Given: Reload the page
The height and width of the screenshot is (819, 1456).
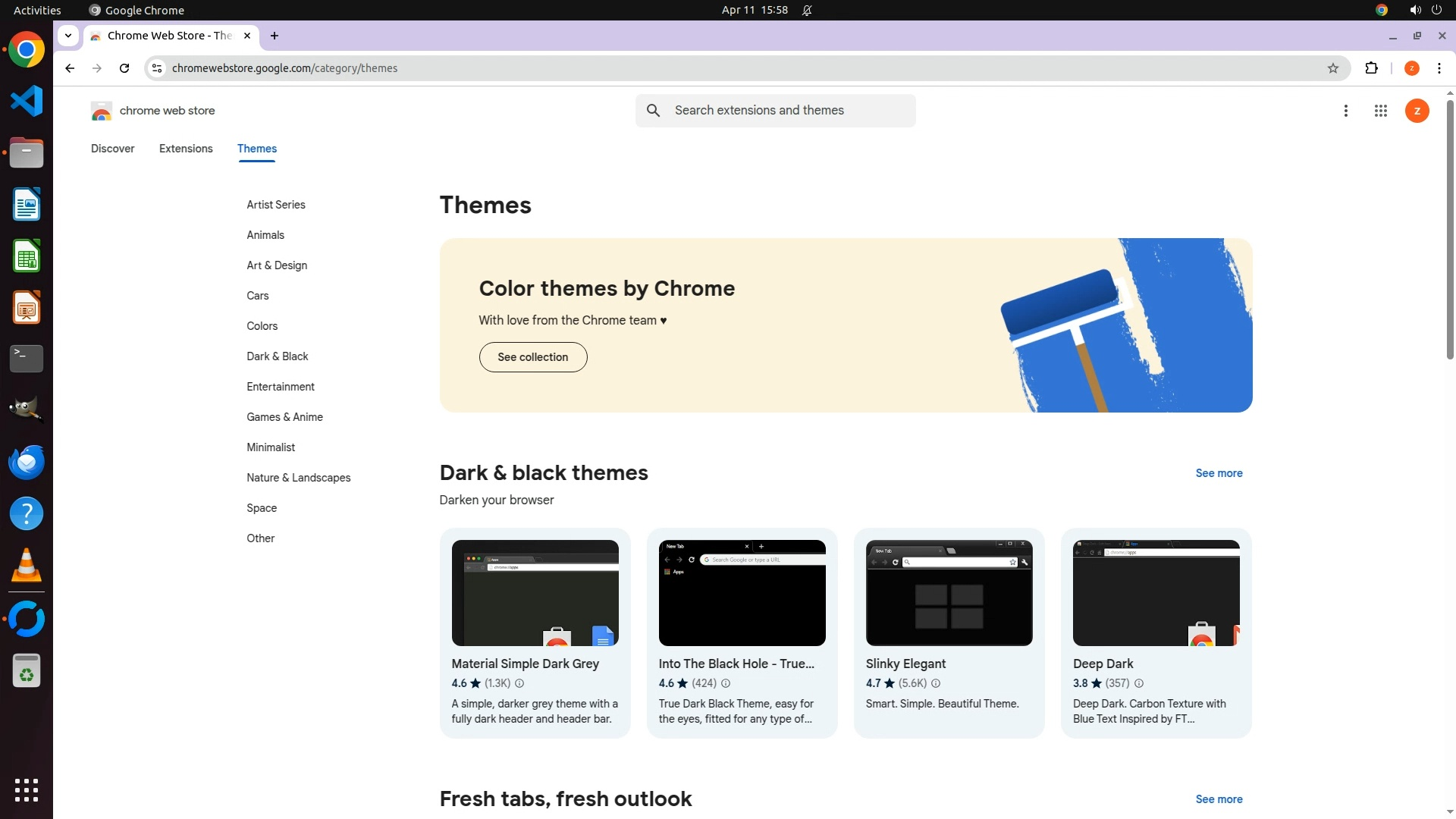Looking at the screenshot, I should tap(124, 68).
